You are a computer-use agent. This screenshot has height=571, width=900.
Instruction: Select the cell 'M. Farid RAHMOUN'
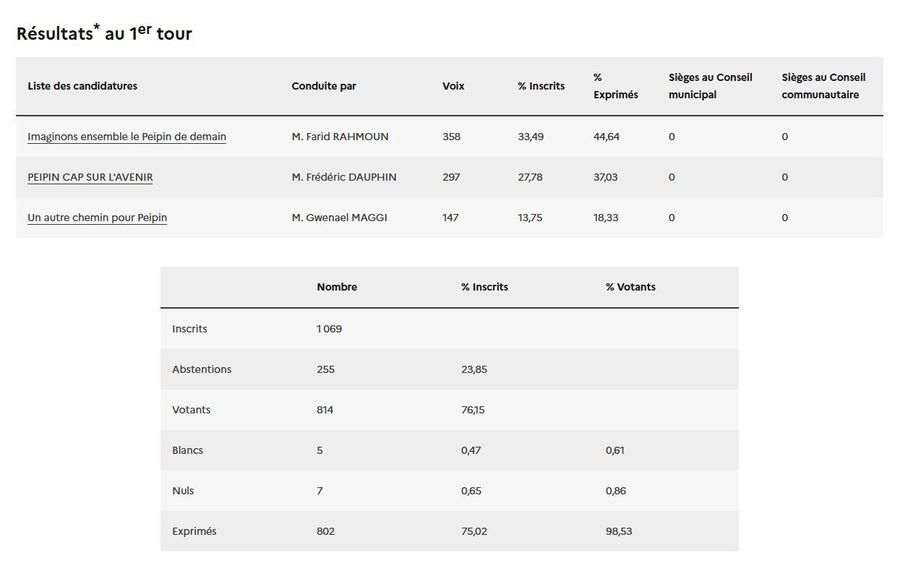[340, 137]
